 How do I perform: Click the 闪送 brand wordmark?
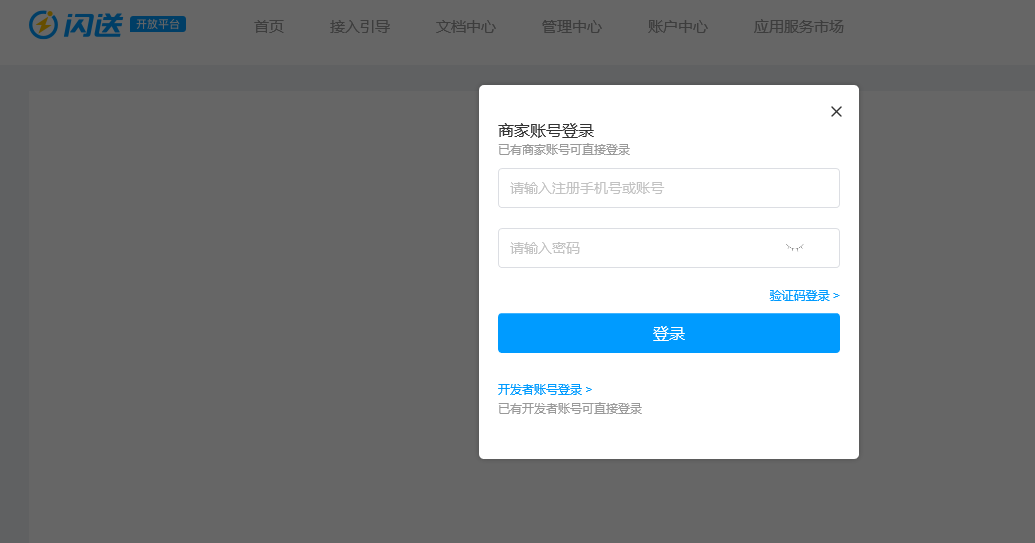click(x=92, y=25)
